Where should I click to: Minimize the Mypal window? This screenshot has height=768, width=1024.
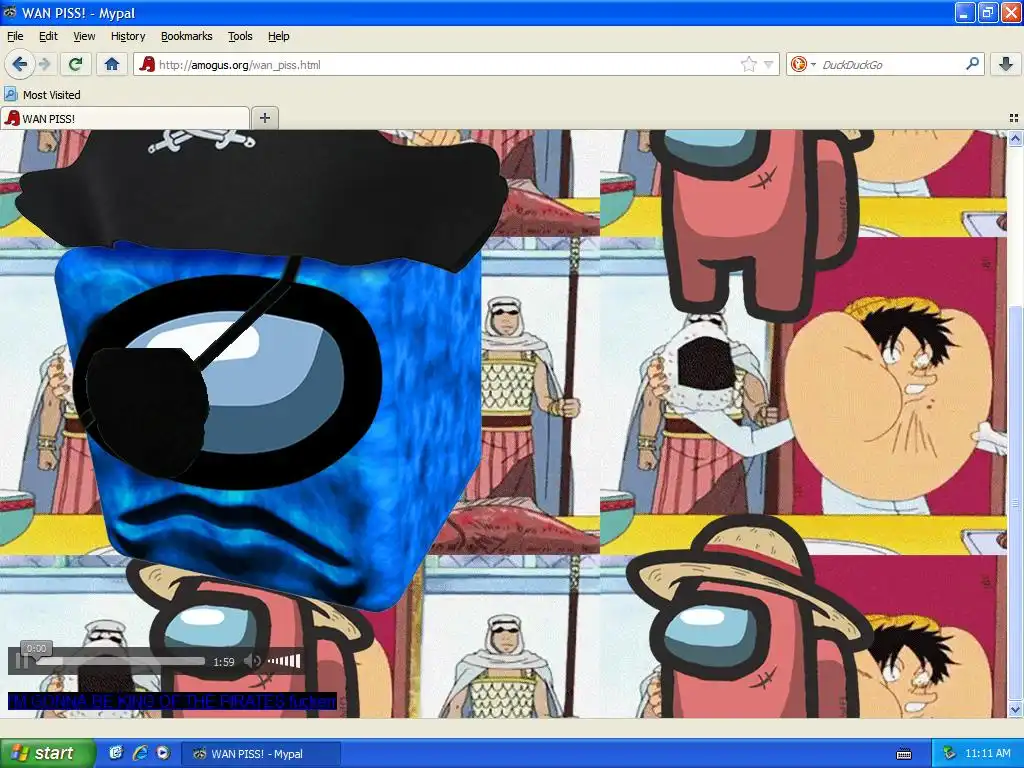click(965, 12)
